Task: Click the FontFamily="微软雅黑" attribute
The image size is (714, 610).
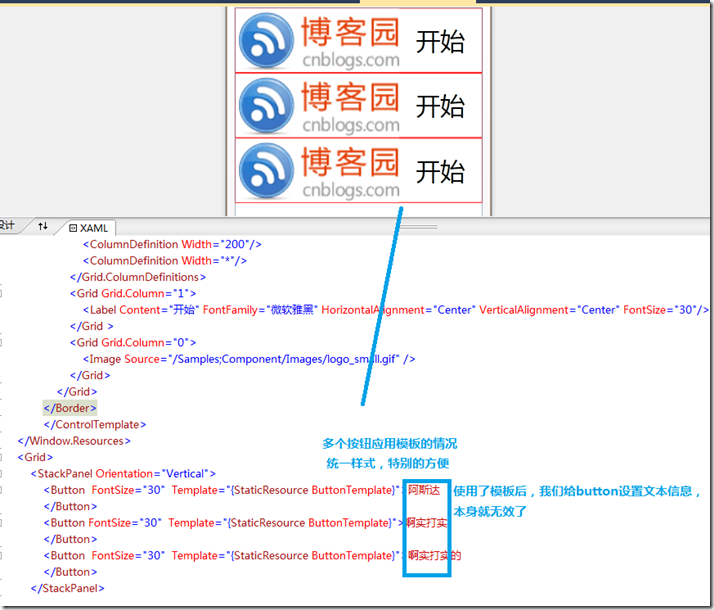Action: pyautogui.click(x=260, y=310)
